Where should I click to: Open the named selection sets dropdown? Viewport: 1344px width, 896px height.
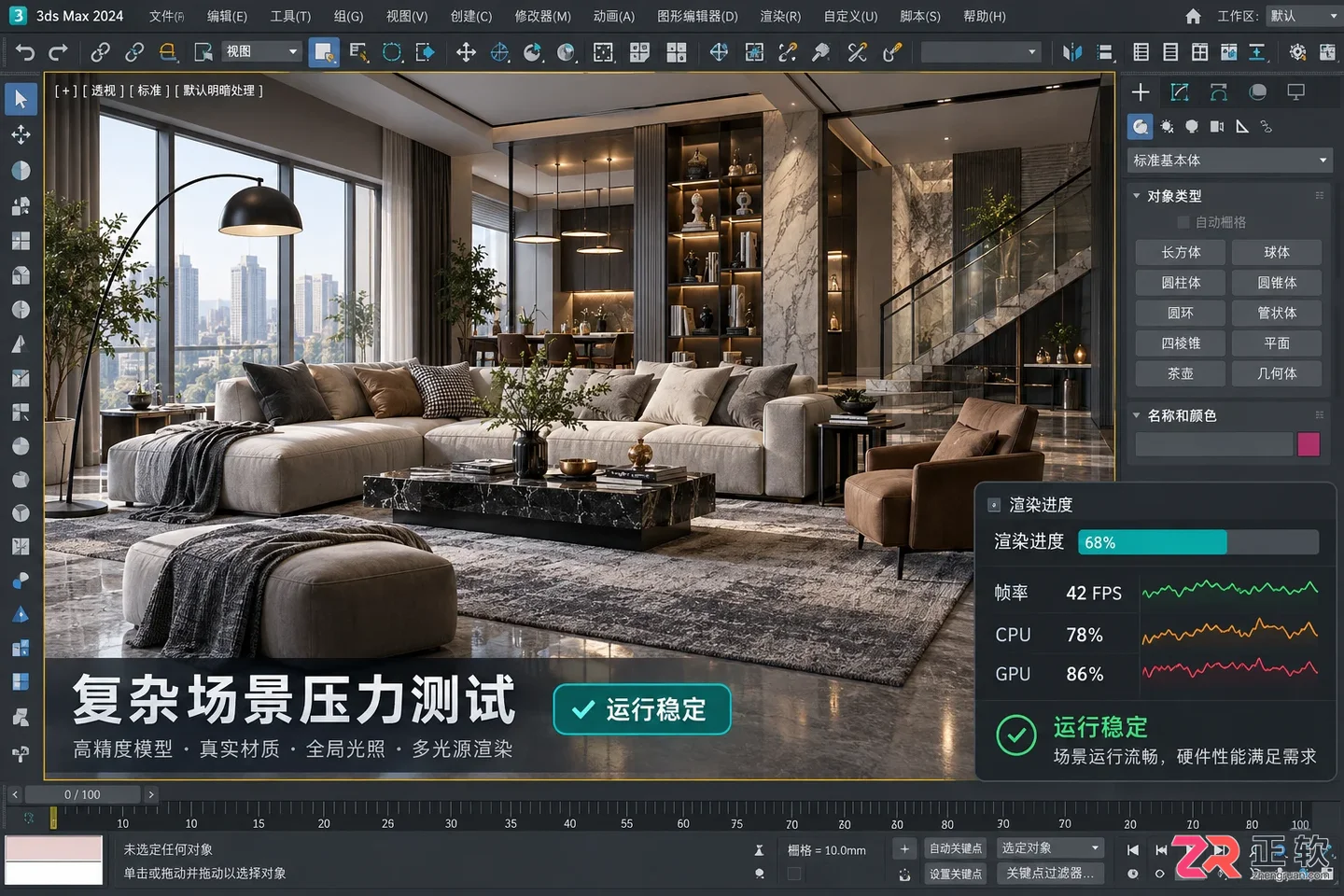pyautogui.click(x=980, y=52)
